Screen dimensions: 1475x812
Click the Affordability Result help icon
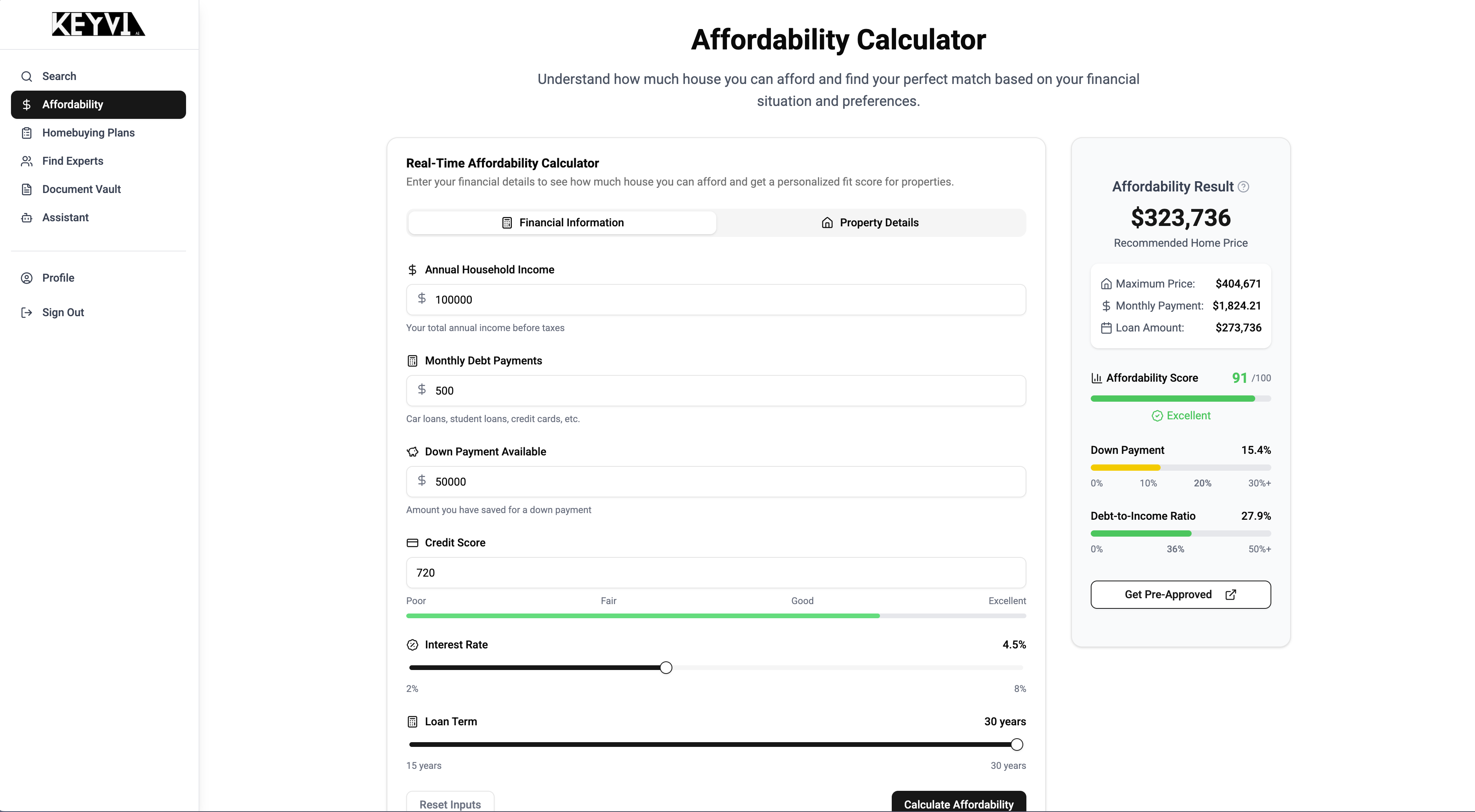pyautogui.click(x=1243, y=187)
